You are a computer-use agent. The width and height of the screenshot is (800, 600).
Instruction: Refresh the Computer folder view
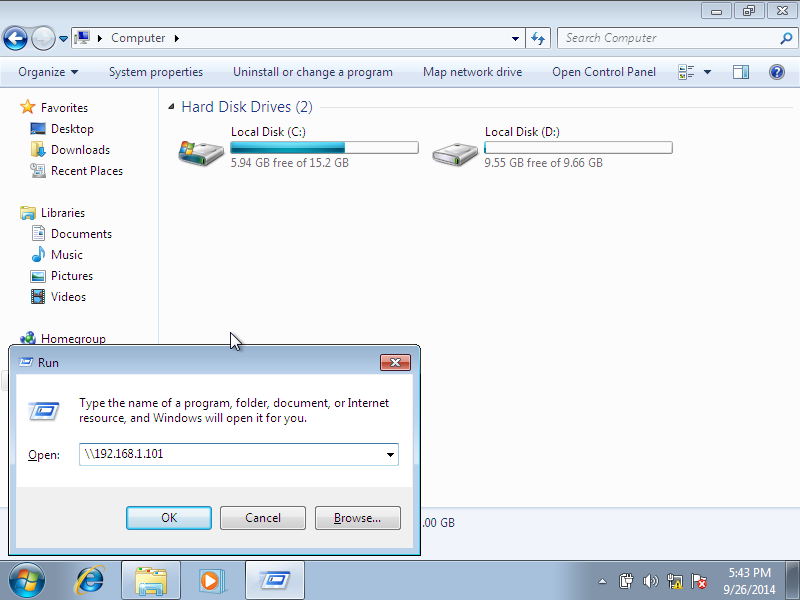click(538, 39)
